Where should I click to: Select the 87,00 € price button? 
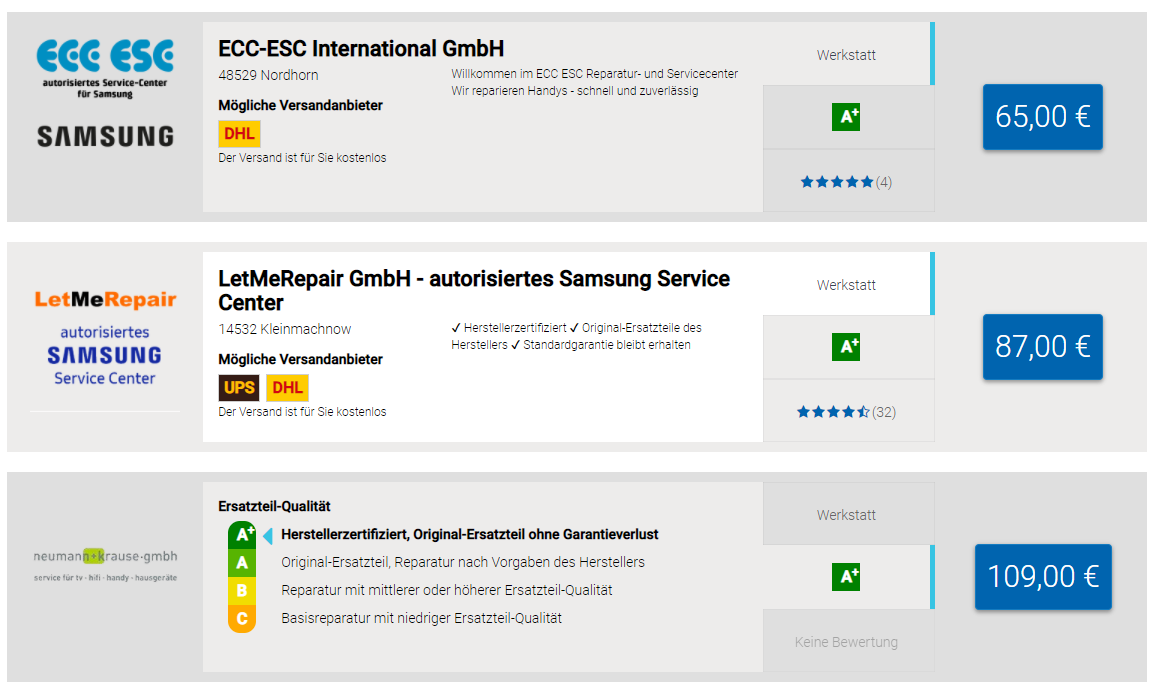pyautogui.click(x=1043, y=347)
